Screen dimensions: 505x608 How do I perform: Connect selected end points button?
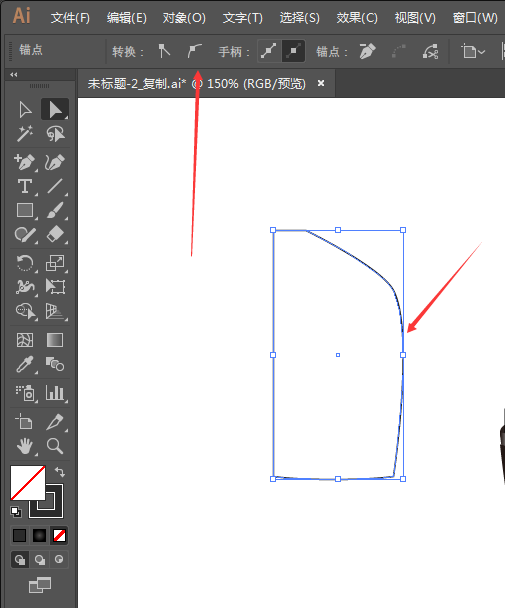[x=399, y=51]
